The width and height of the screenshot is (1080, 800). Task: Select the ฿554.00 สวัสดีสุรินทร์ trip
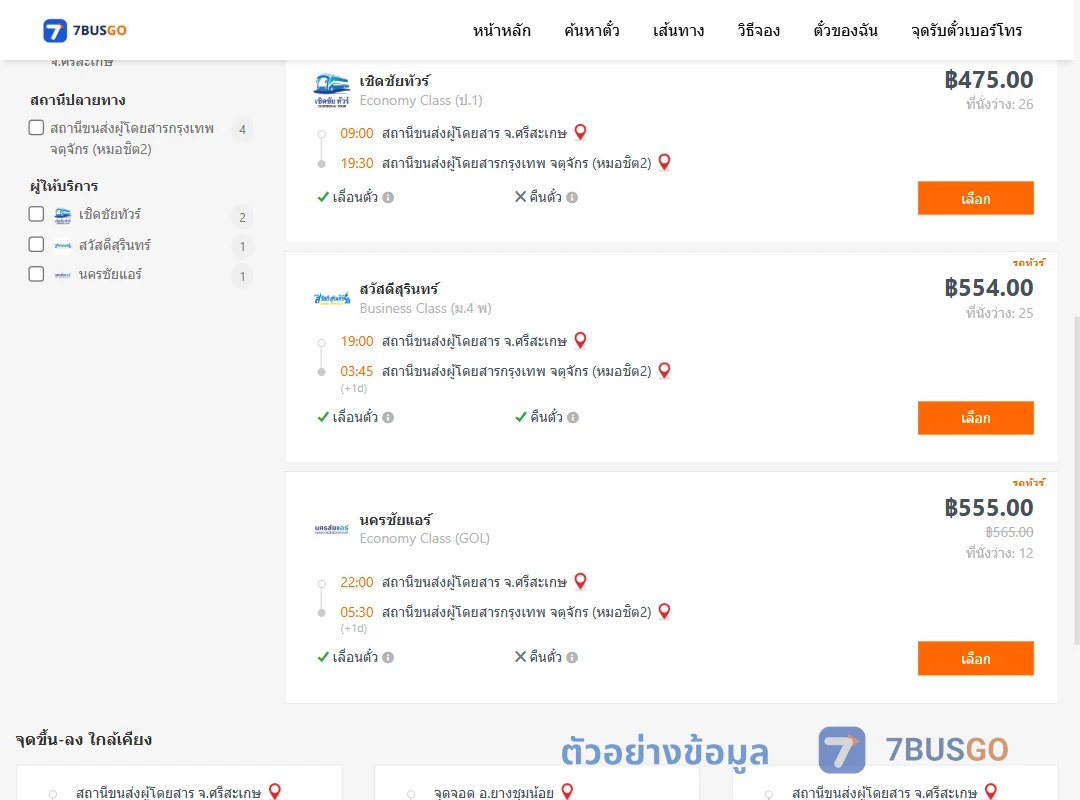coord(975,418)
